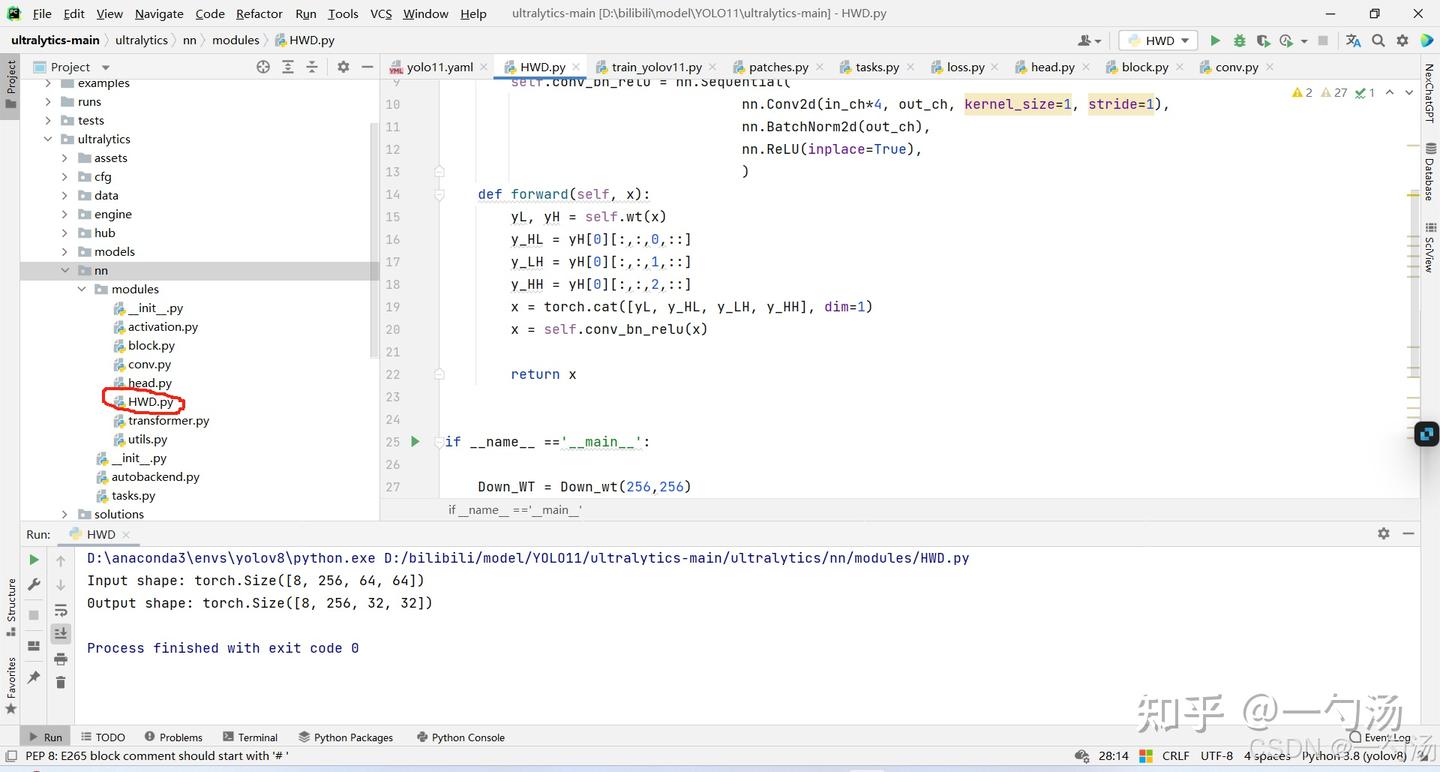The height and width of the screenshot is (772, 1440).
Task: Click the Run panel stop square
Action: point(34,614)
